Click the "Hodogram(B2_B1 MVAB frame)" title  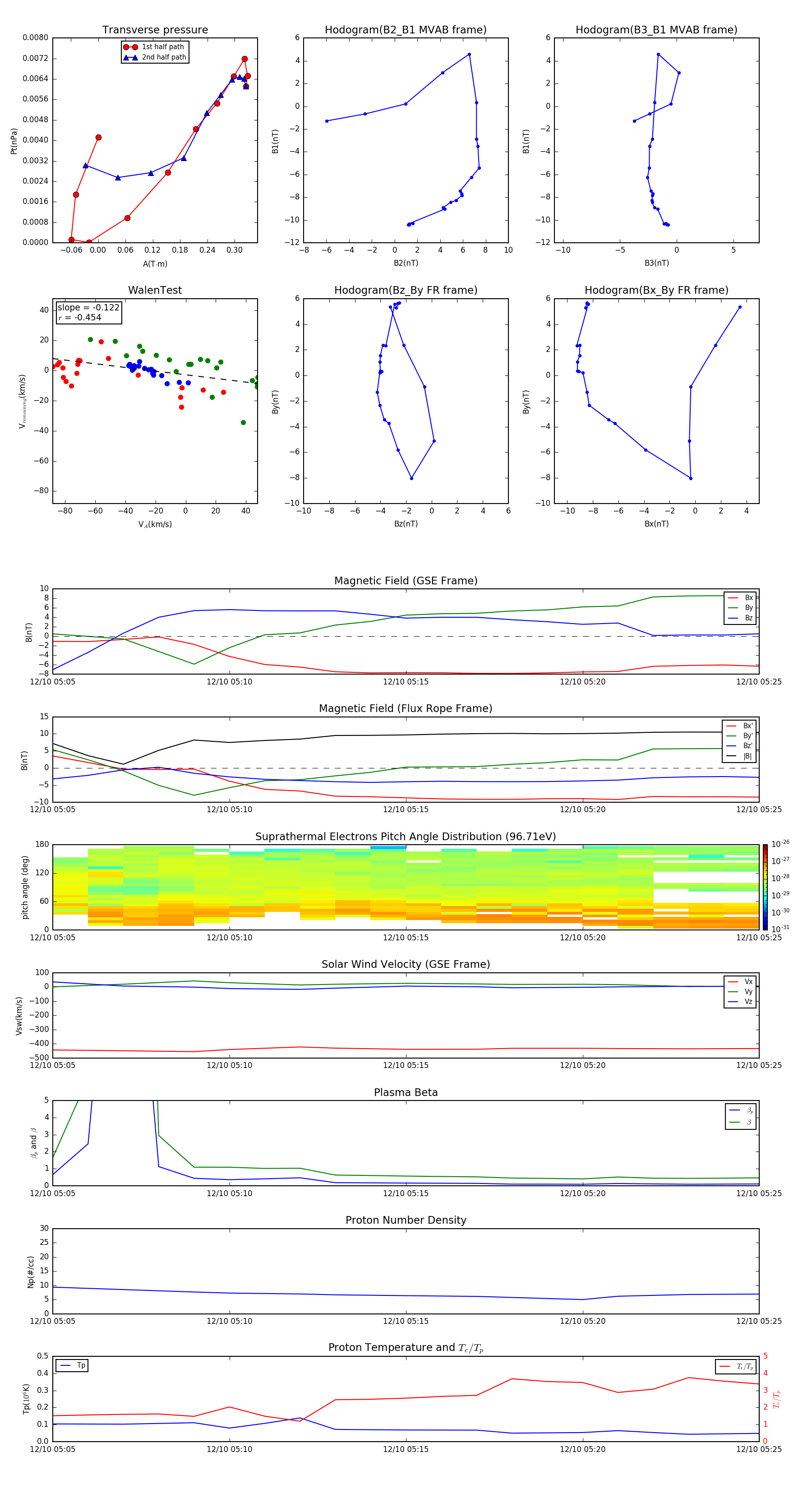(406, 29)
